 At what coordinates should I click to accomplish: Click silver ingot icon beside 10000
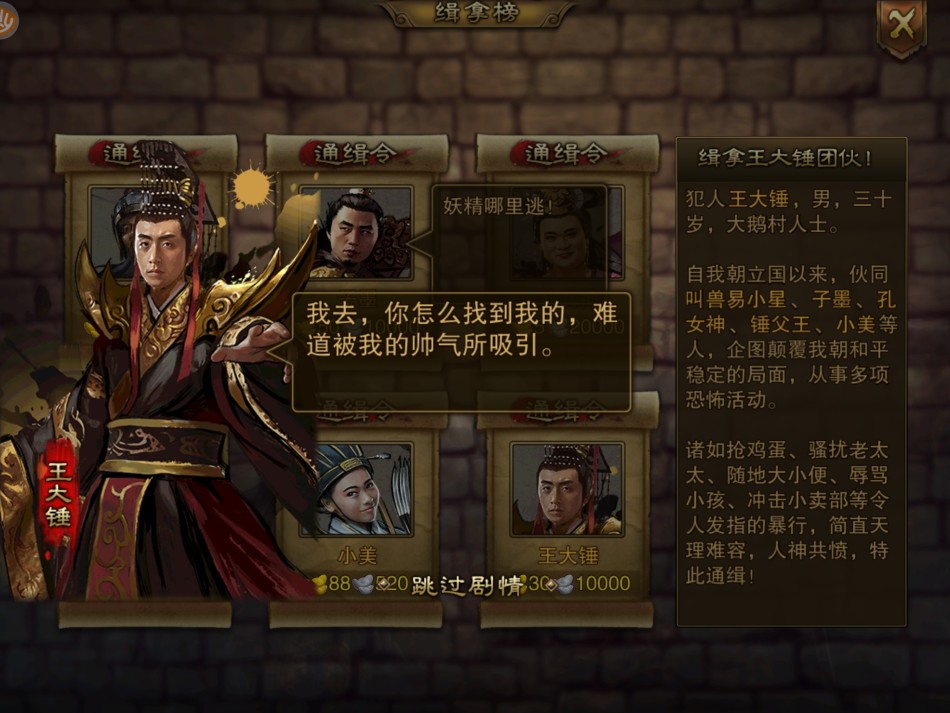(564, 584)
